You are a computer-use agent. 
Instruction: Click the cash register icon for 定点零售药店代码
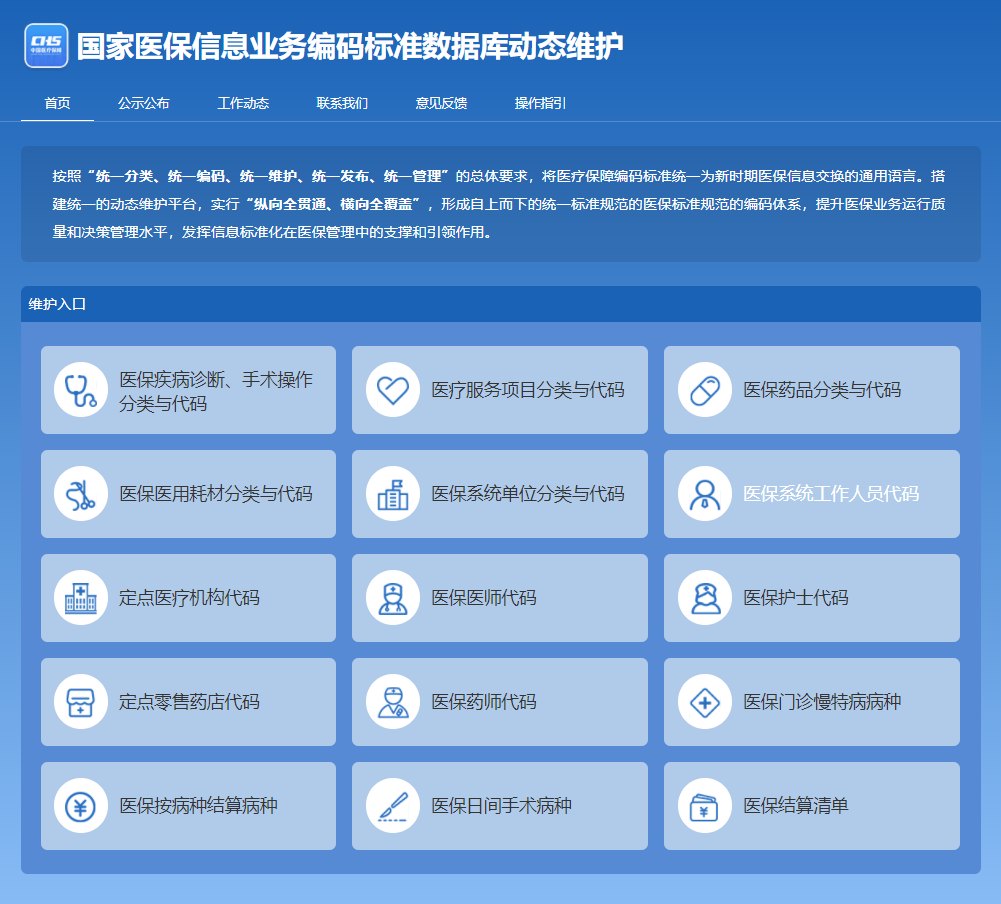click(x=81, y=702)
